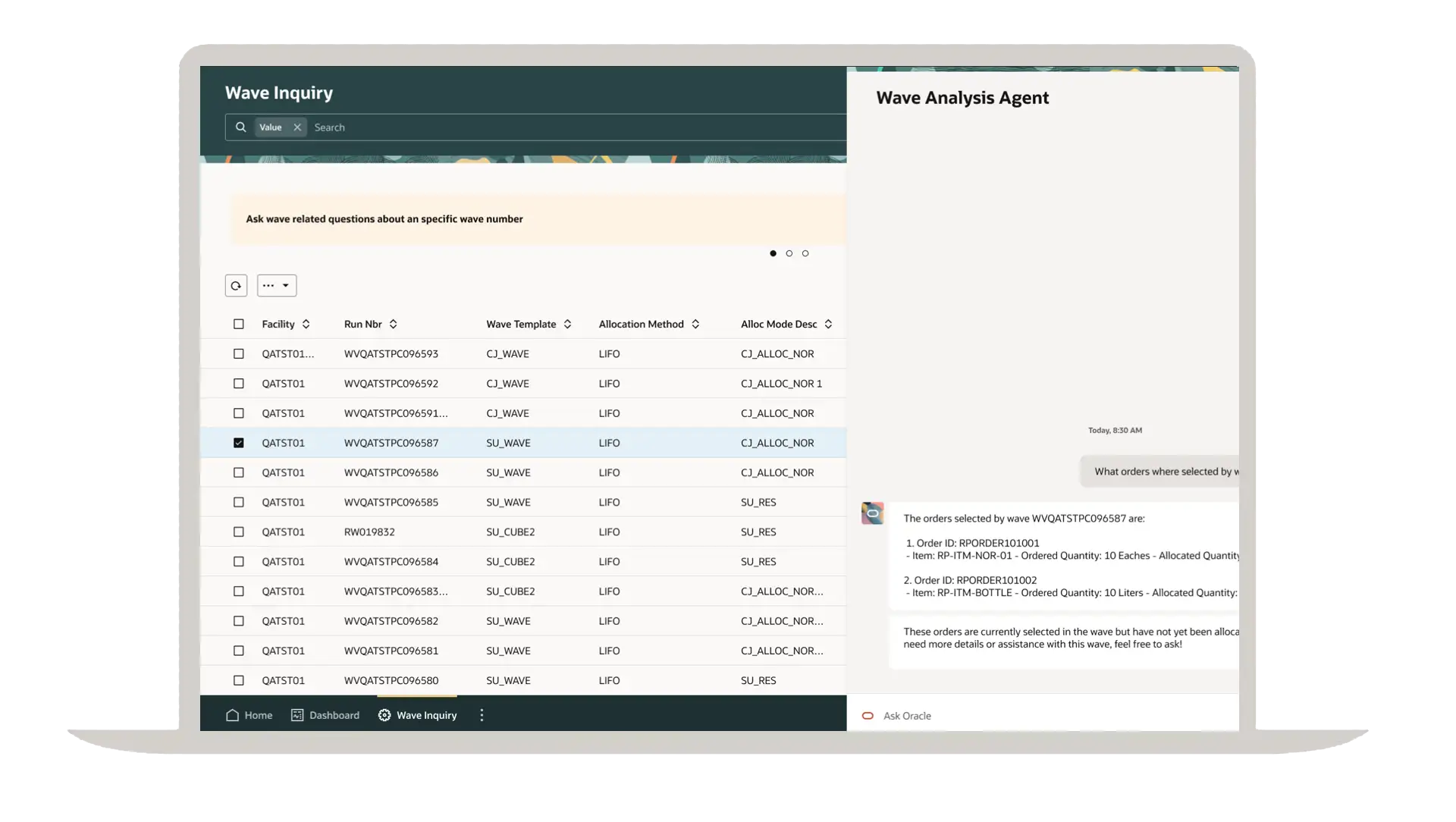Image resolution: width=1456 pixels, height=822 pixels.
Task: Sort the Alloc Mode Desc column
Action: point(828,324)
